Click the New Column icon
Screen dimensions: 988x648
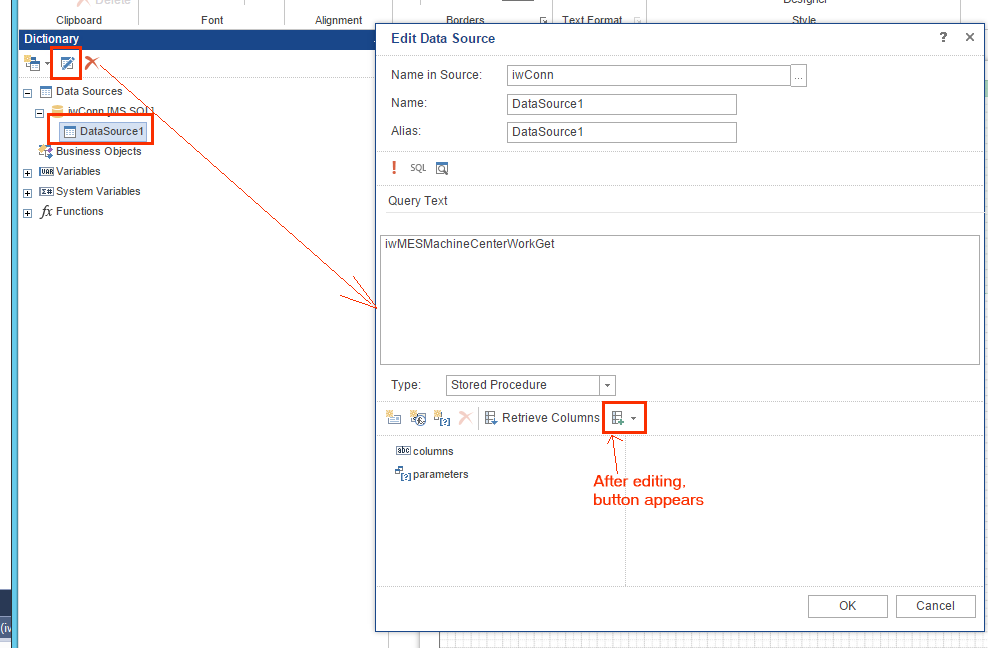click(393, 418)
